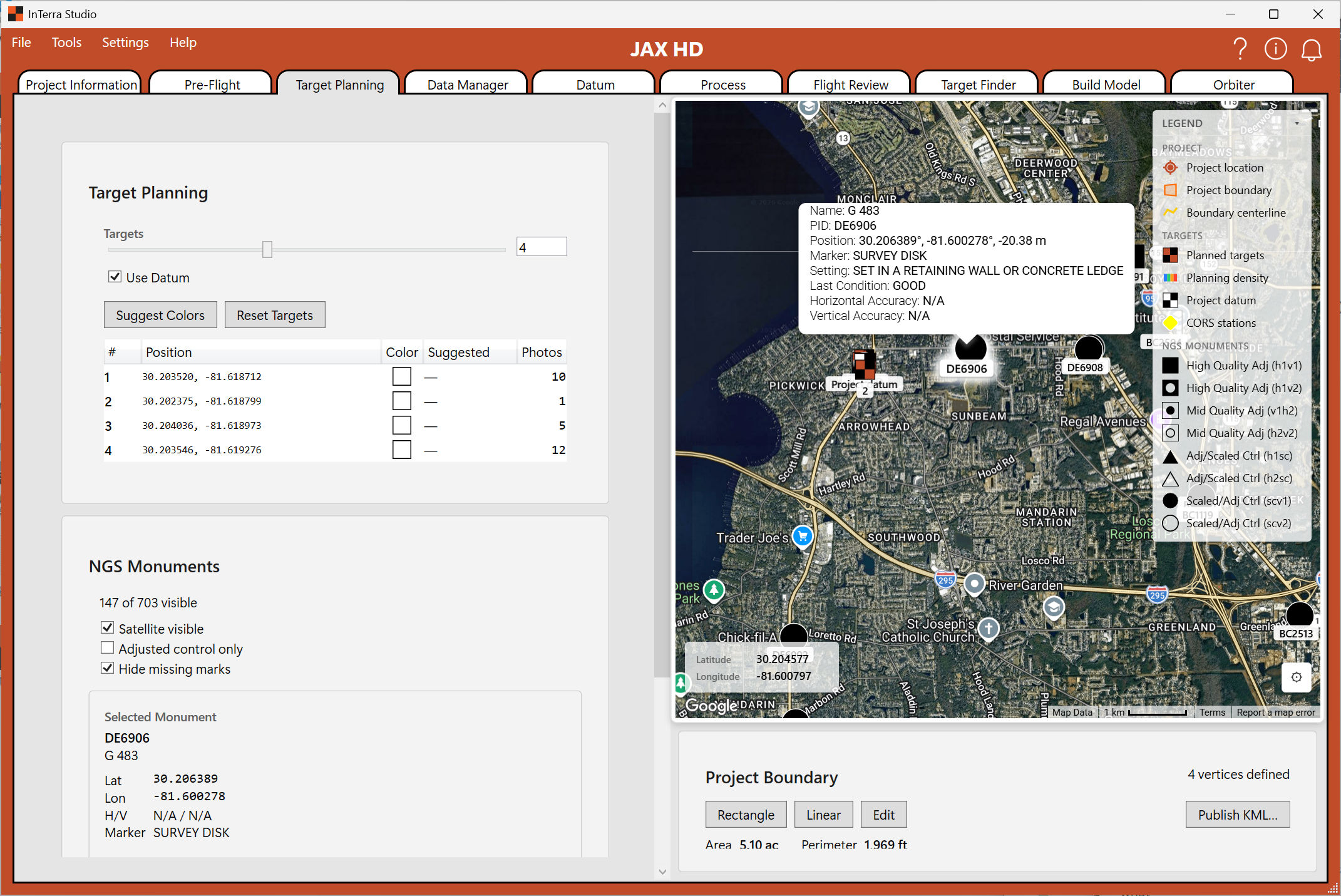Click the Terms link on map

(1212, 712)
